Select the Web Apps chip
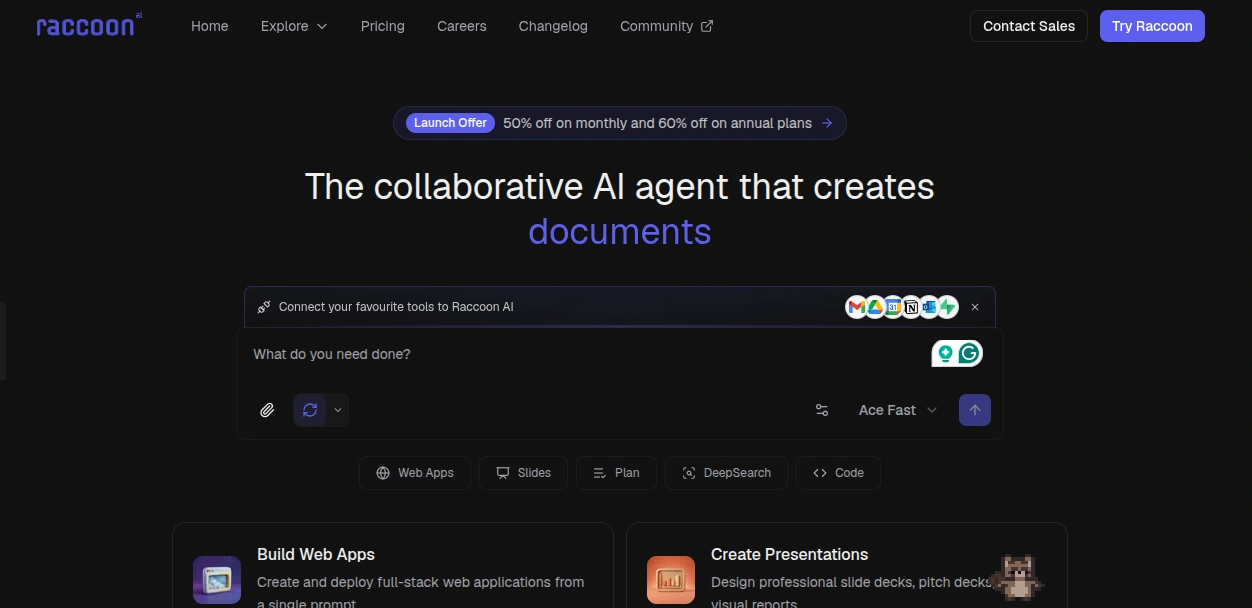Image resolution: width=1252 pixels, height=608 pixels. coord(415,473)
